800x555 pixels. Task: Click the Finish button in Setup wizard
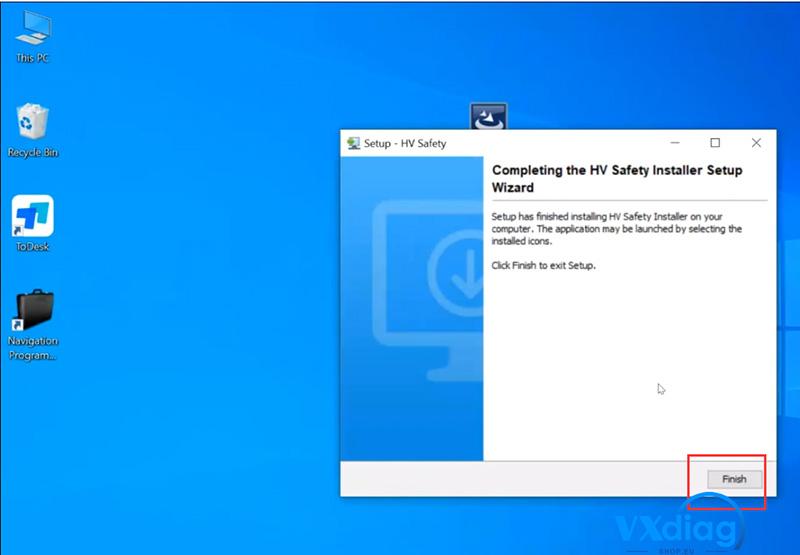coord(734,479)
